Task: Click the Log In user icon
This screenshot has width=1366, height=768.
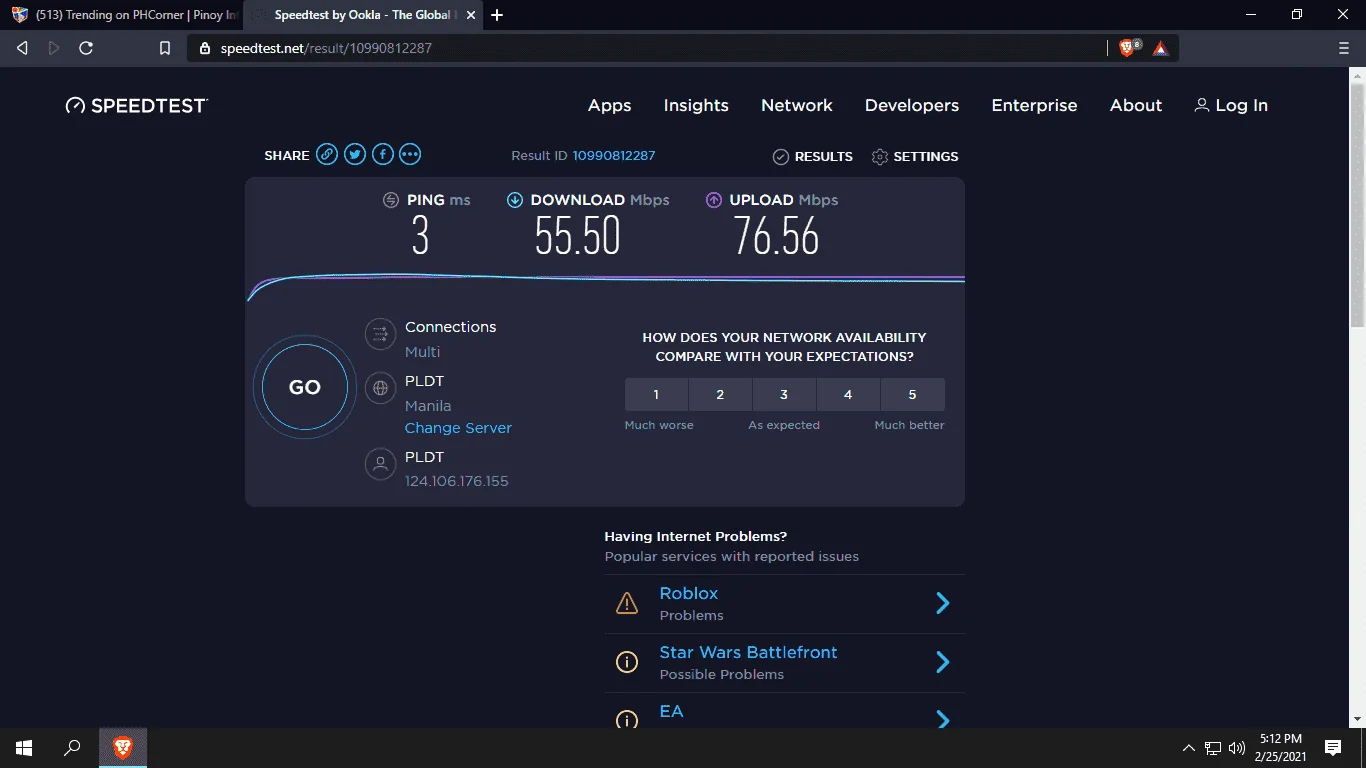Action: click(x=1202, y=105)
